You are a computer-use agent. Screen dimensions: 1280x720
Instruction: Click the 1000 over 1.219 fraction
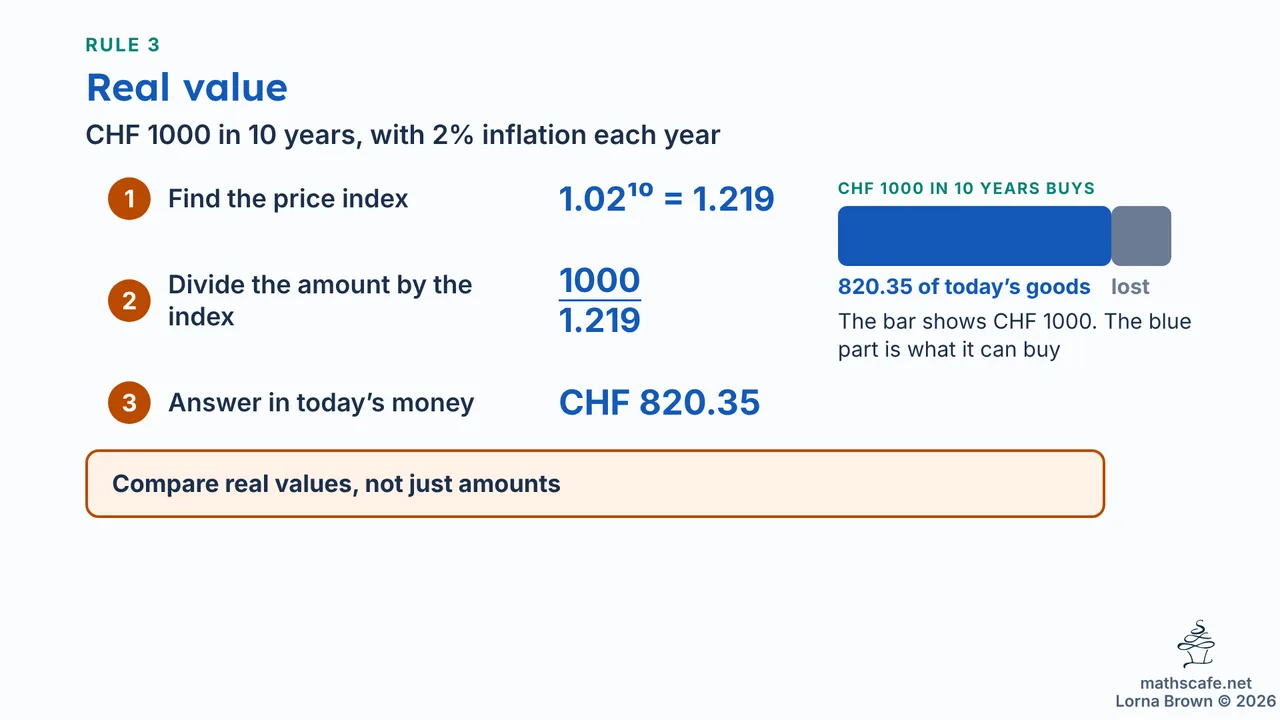point(600,300)
